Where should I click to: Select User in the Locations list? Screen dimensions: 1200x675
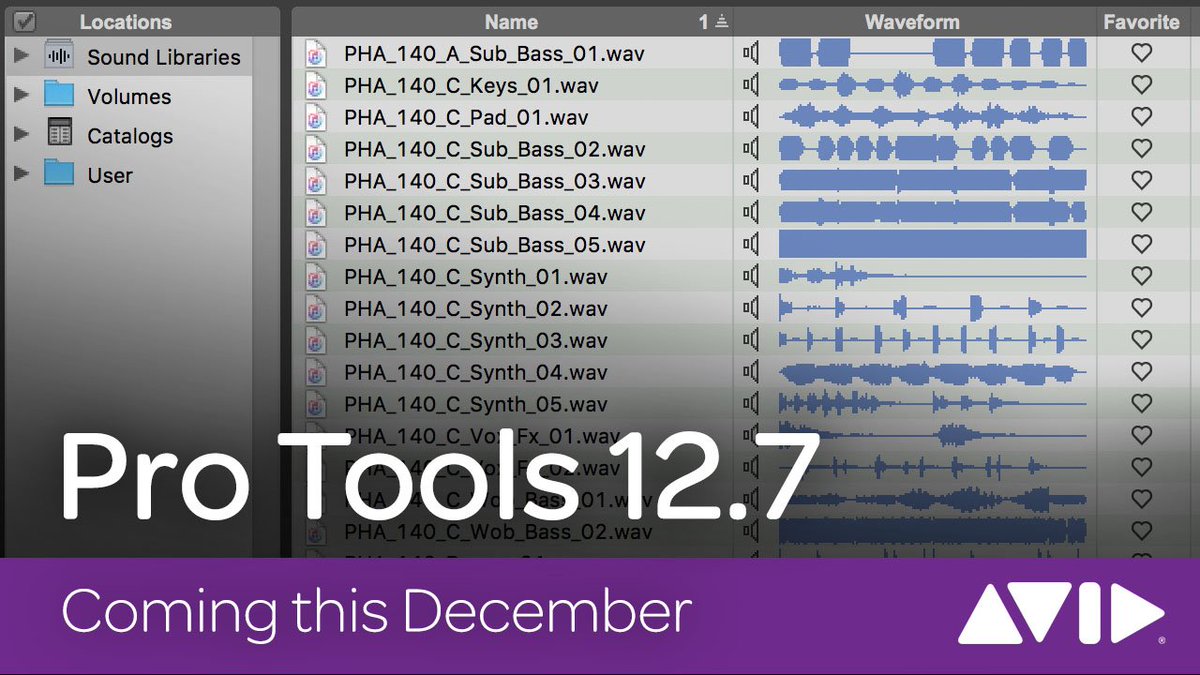110,175
